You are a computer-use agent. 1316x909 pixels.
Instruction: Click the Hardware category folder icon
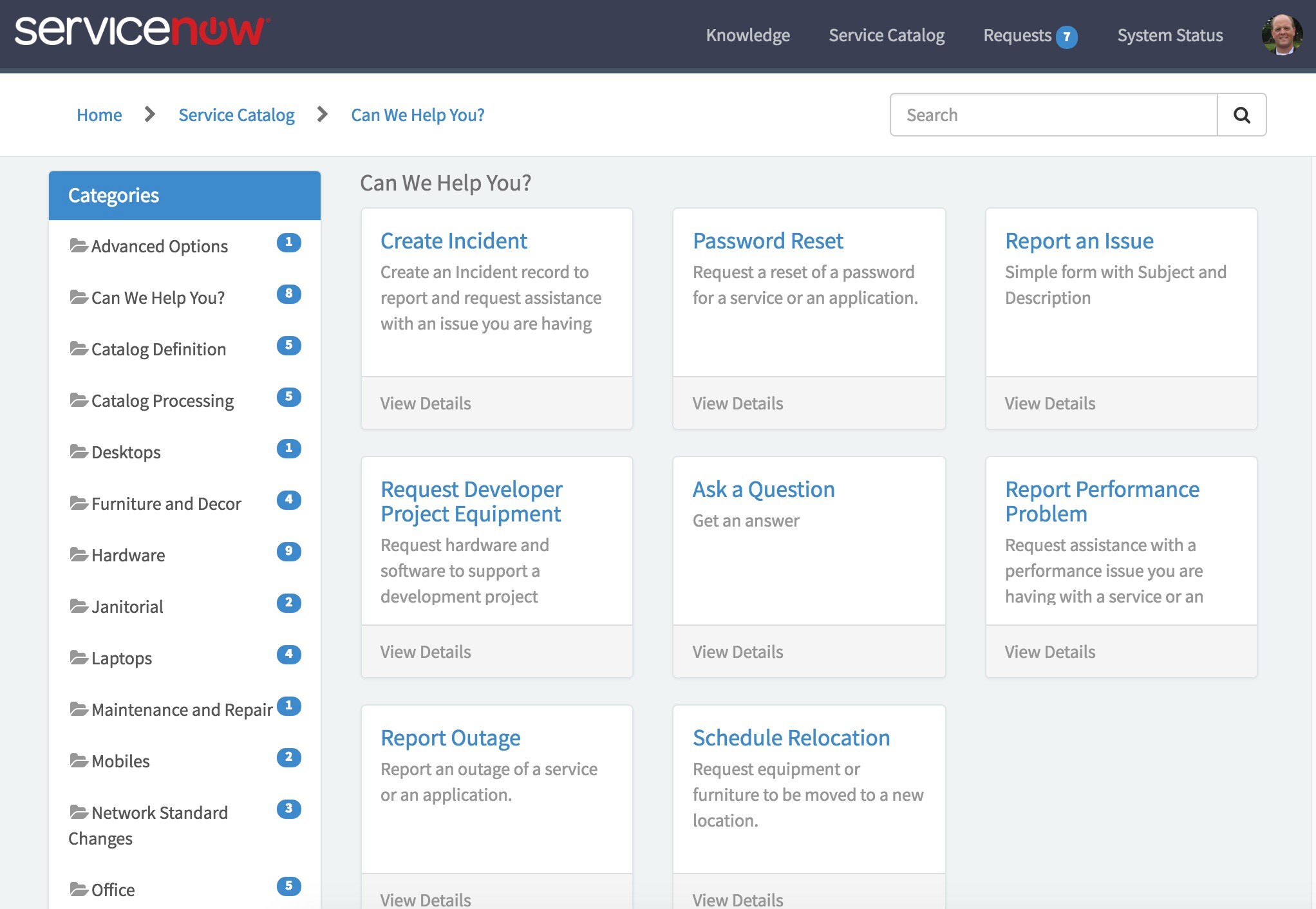click(79, 554)
